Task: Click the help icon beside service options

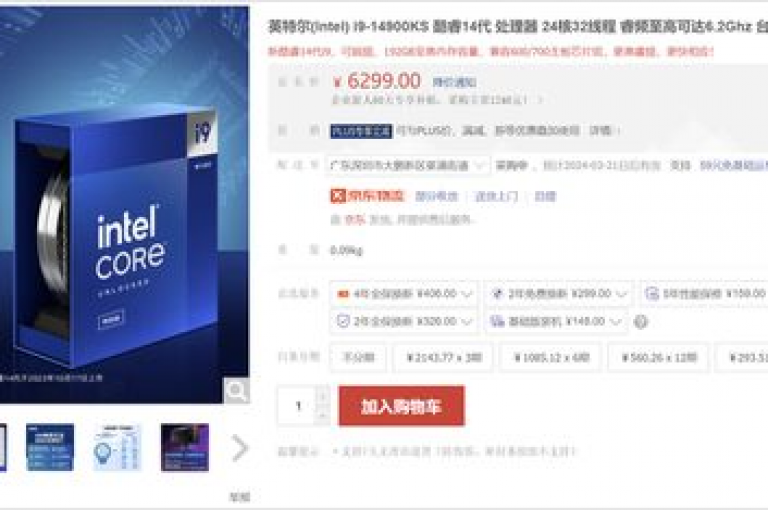Action: (641, 322)
